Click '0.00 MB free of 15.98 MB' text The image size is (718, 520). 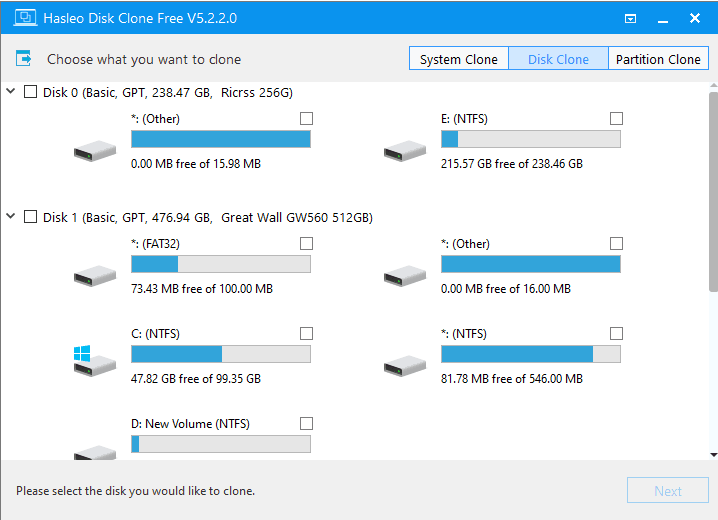click(x=196, y=163)
